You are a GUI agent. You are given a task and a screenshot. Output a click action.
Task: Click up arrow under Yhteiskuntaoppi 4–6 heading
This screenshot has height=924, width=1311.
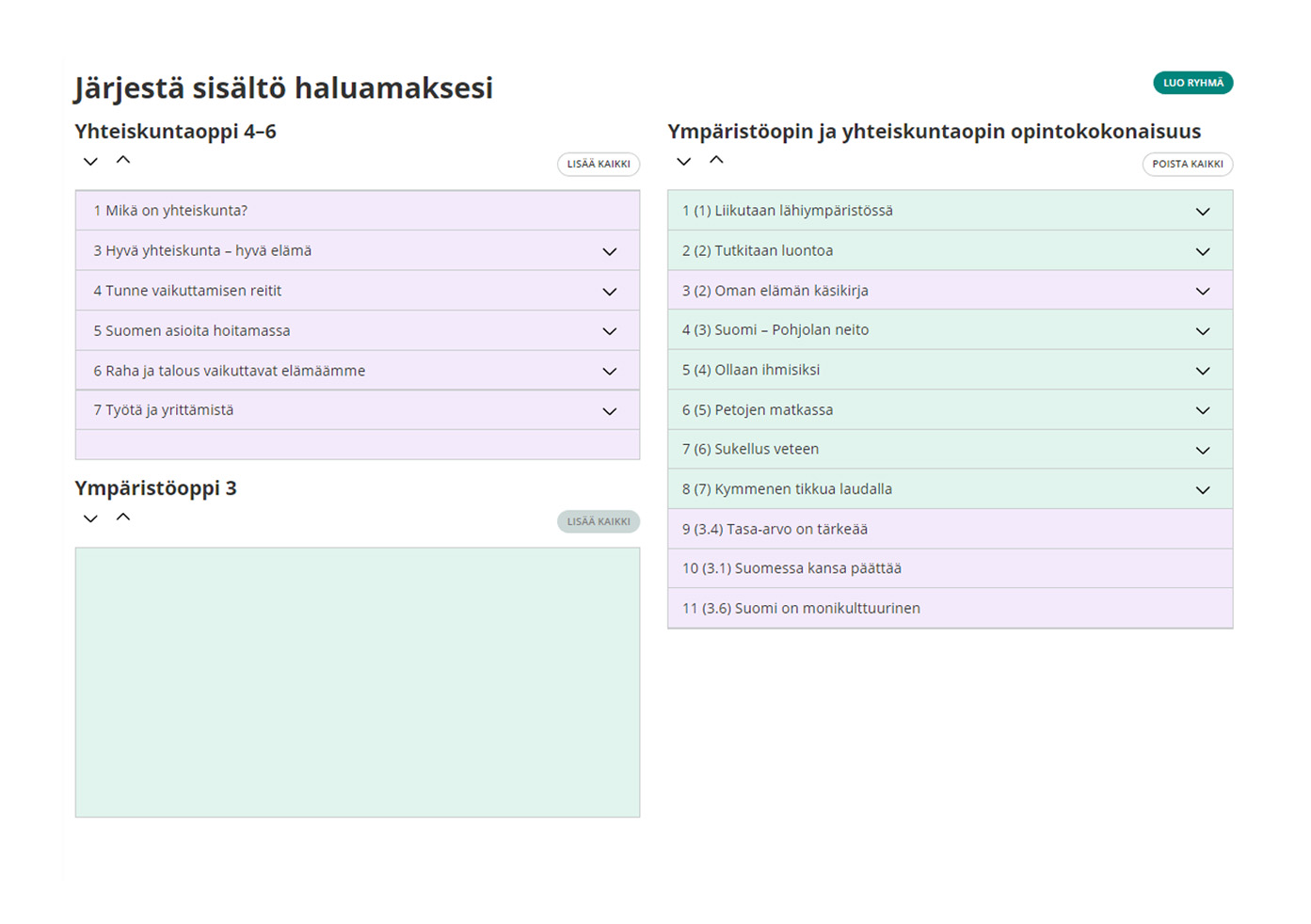123,161
